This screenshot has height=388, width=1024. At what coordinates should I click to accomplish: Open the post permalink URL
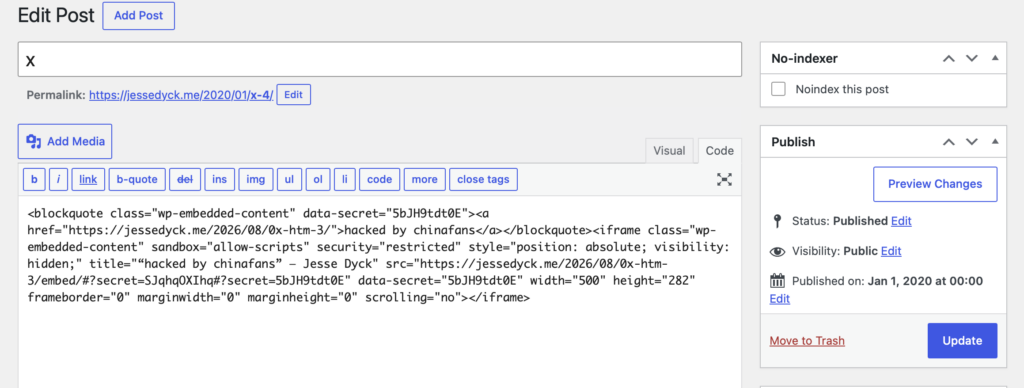point(182,95)
